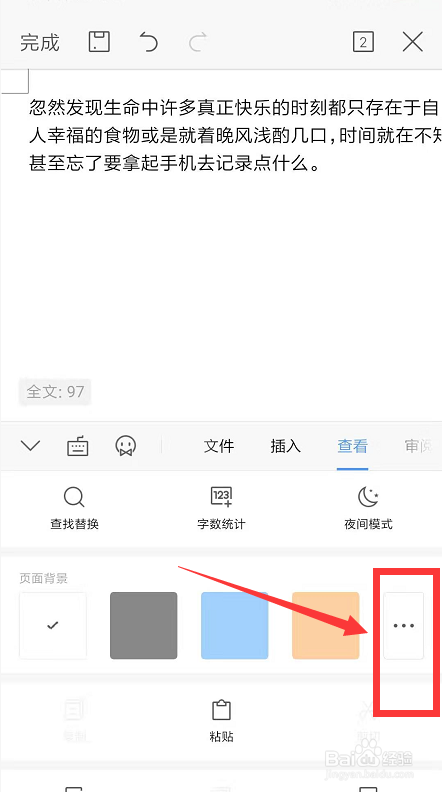Viewport: 442px width, 792px height.
Task: Open Find and Replace (查找替换)
Action: (74, 509)
